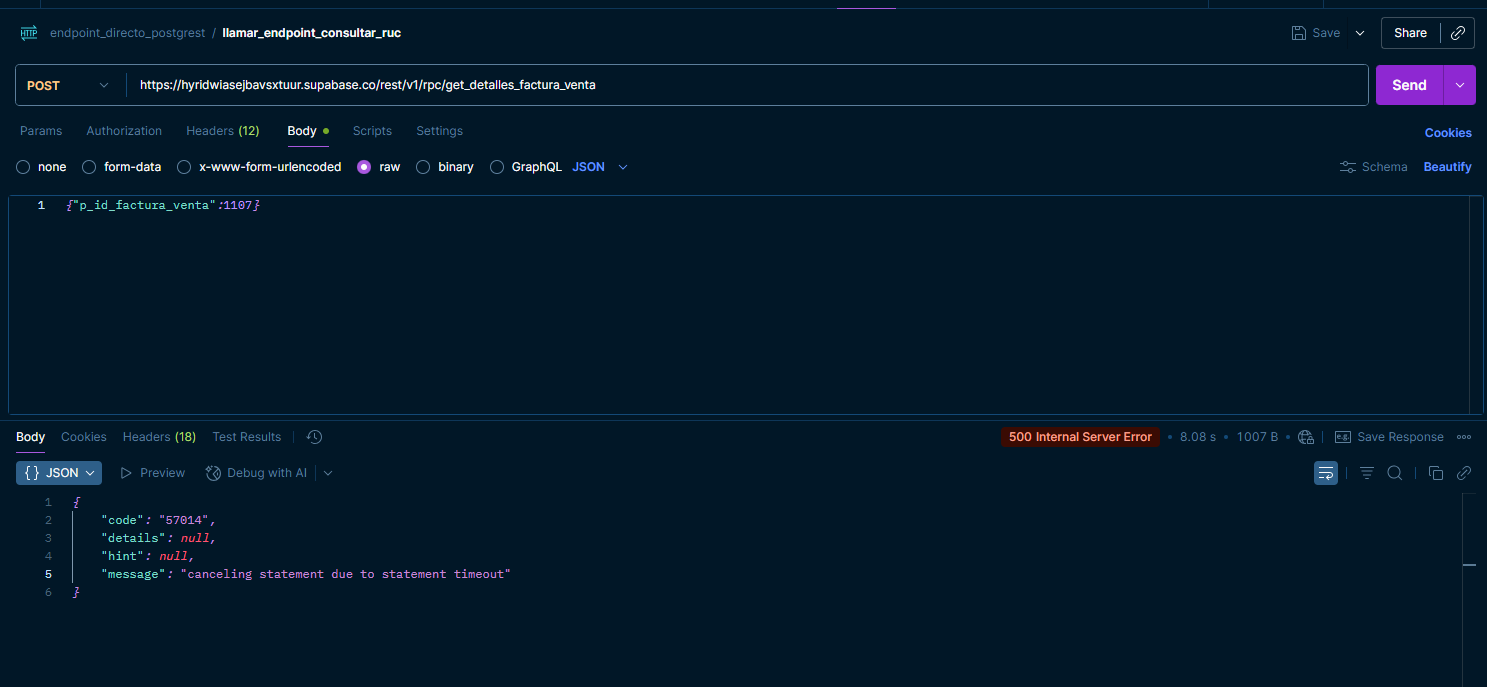Image resolution: width=1487 pixels, height=687 pixels.
Task: Open the POST method dropdown
Action: pos(68,86)
